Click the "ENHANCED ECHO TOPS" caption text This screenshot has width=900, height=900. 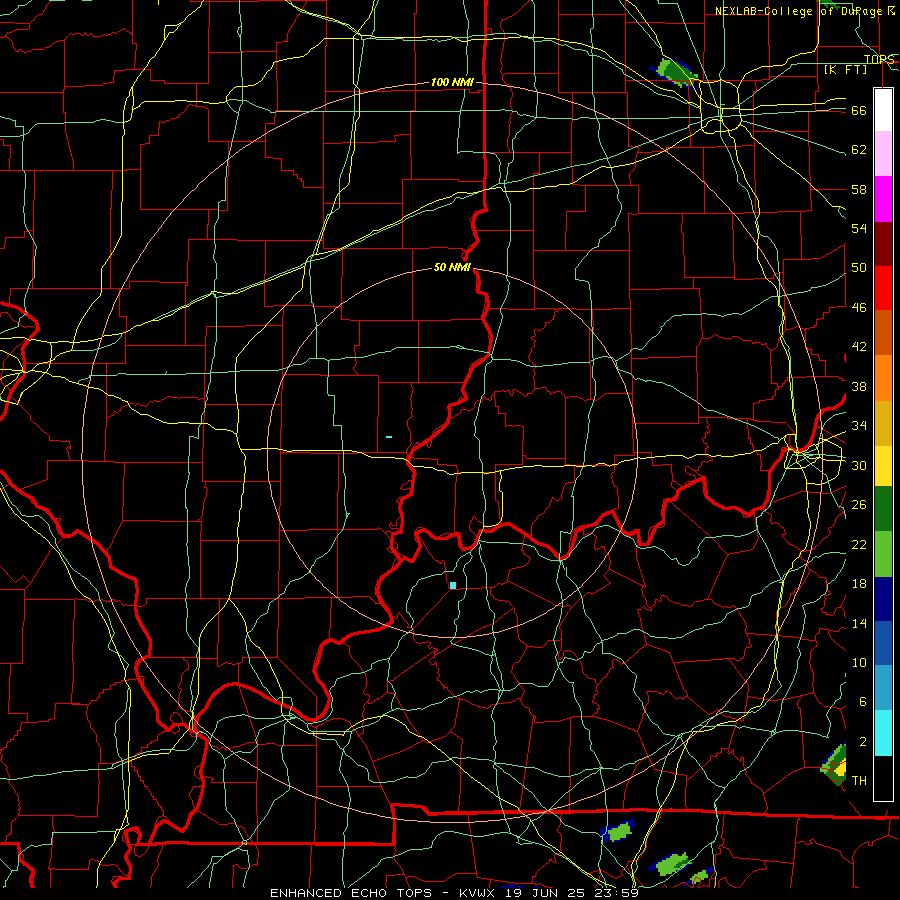354,893
